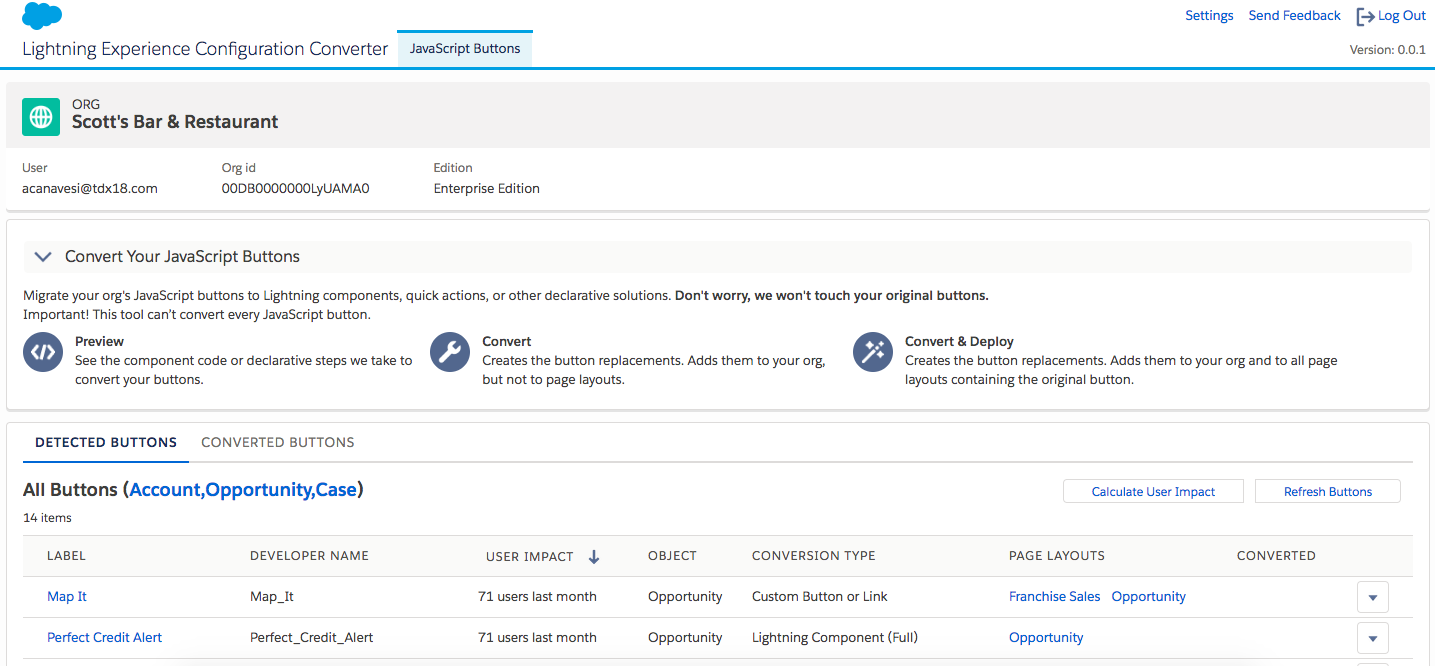
Task: Select the JavaScript Buttons tab
Action: (x=465, y=48)
